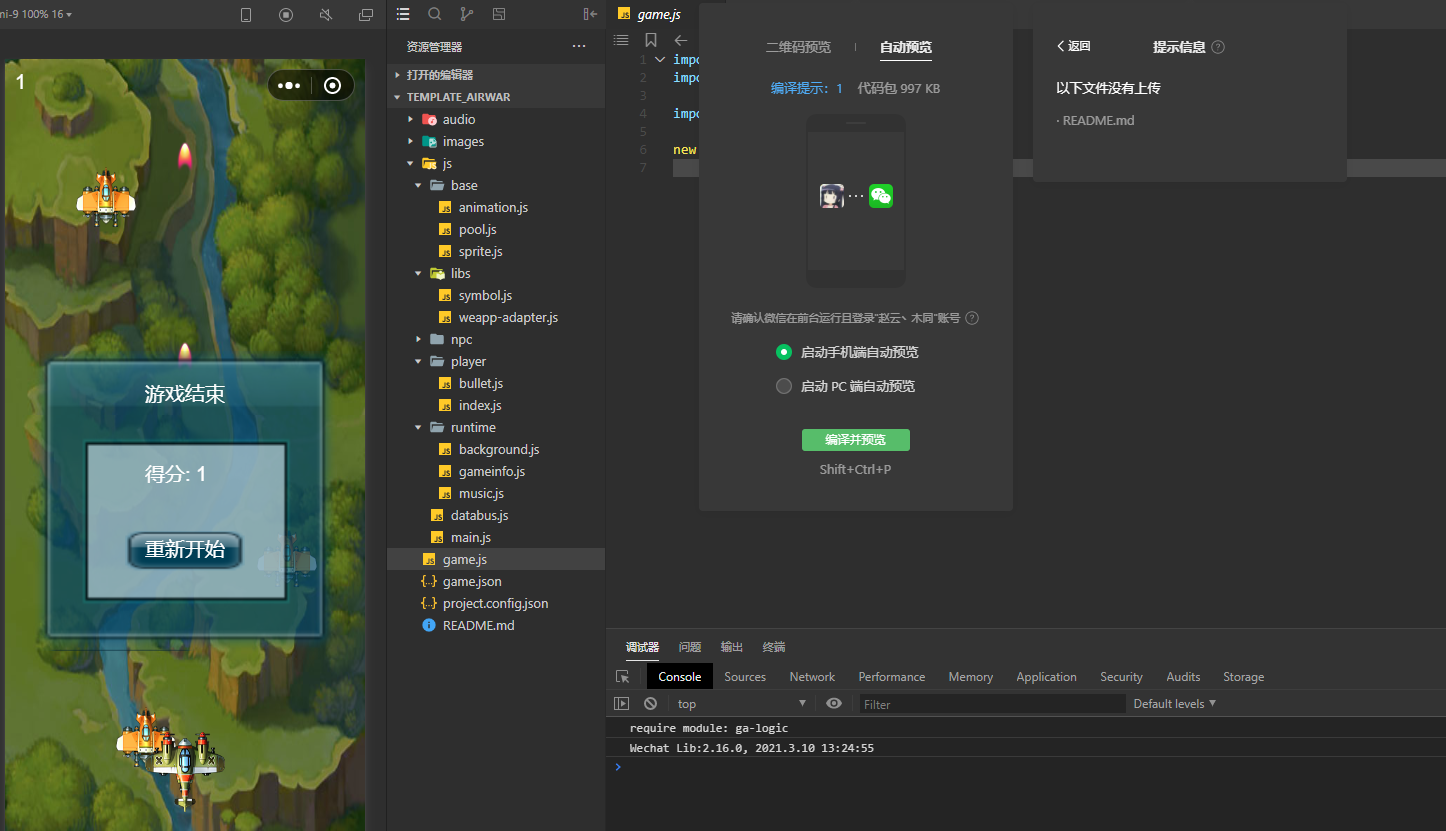Screen dimensions: 1446x831
Task: Expand the npc folder
Action: pos(418,339)
